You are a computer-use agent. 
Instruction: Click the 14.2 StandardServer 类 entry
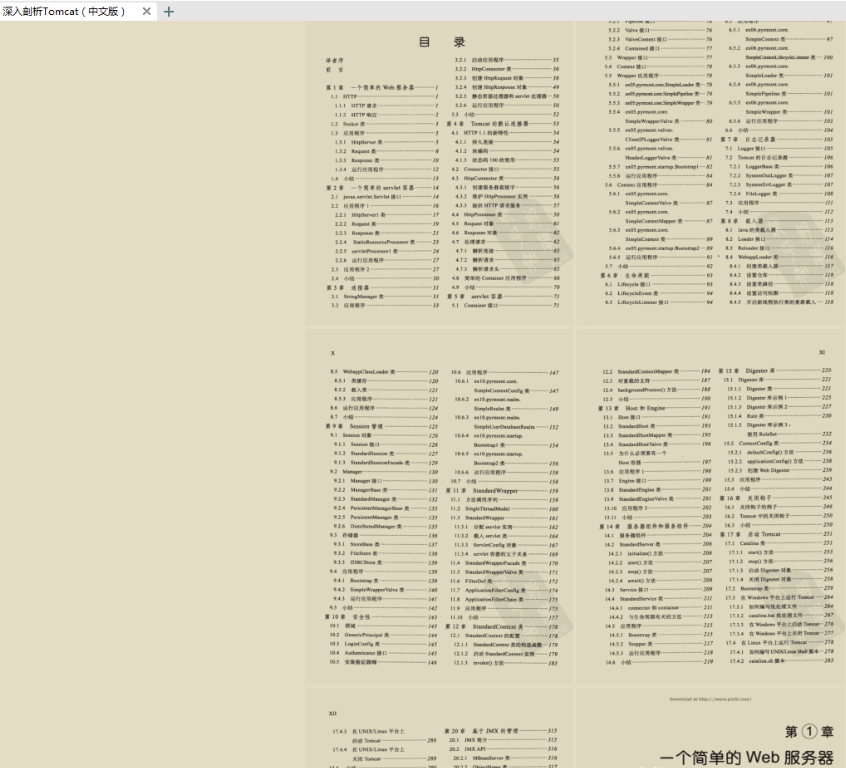657,544
